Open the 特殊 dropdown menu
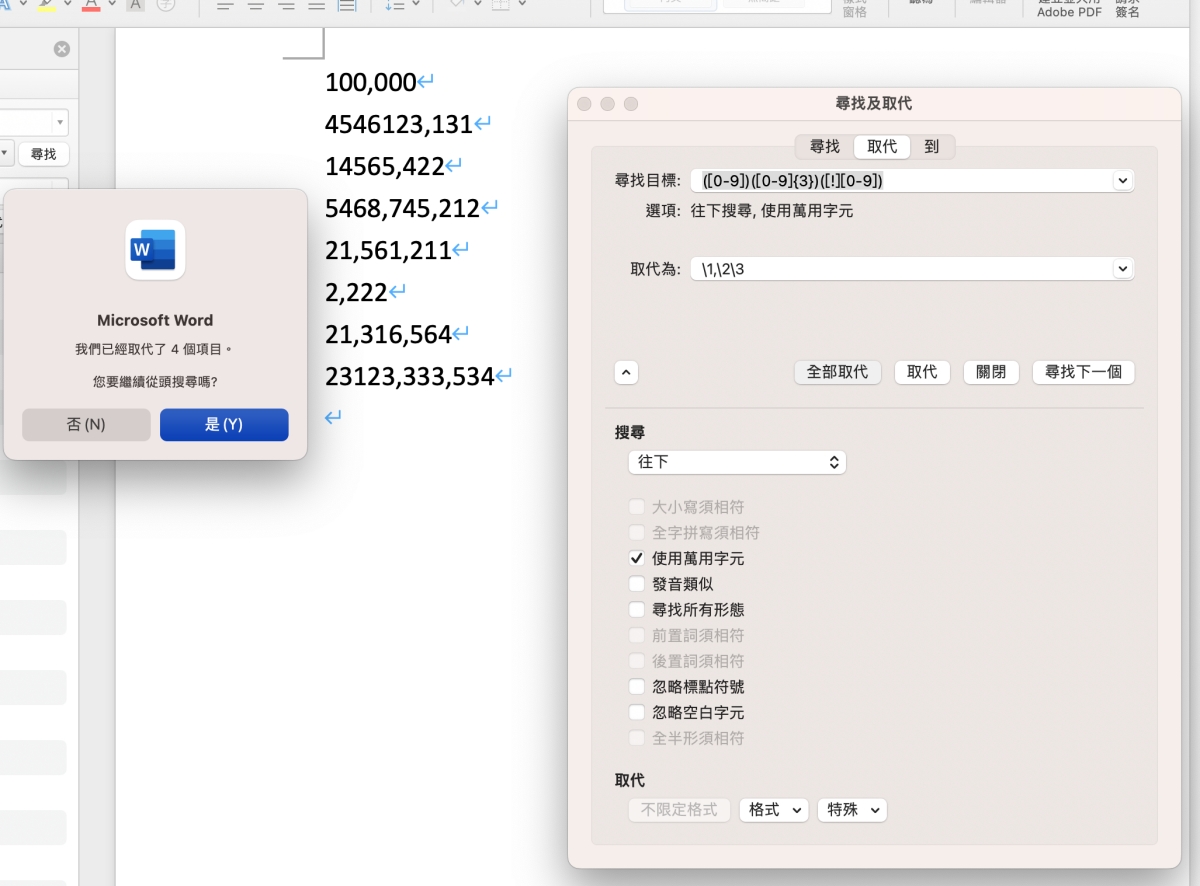The image size is (1200, 886). 852,810
